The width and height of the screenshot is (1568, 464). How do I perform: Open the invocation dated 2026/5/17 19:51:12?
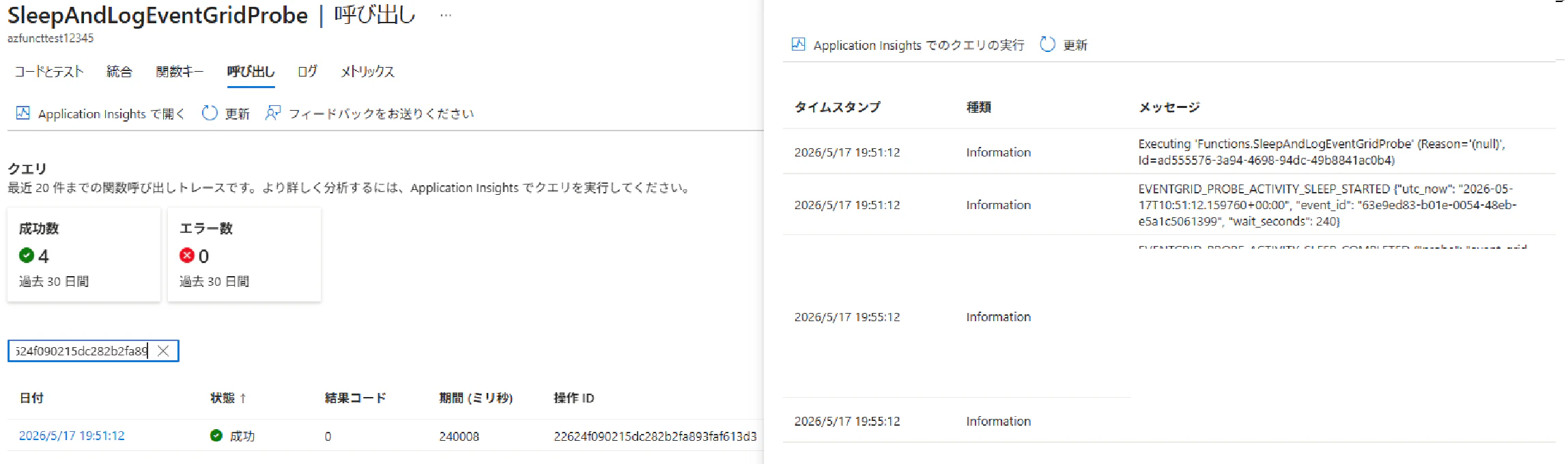pyautogui.click(x=72, y=436)
